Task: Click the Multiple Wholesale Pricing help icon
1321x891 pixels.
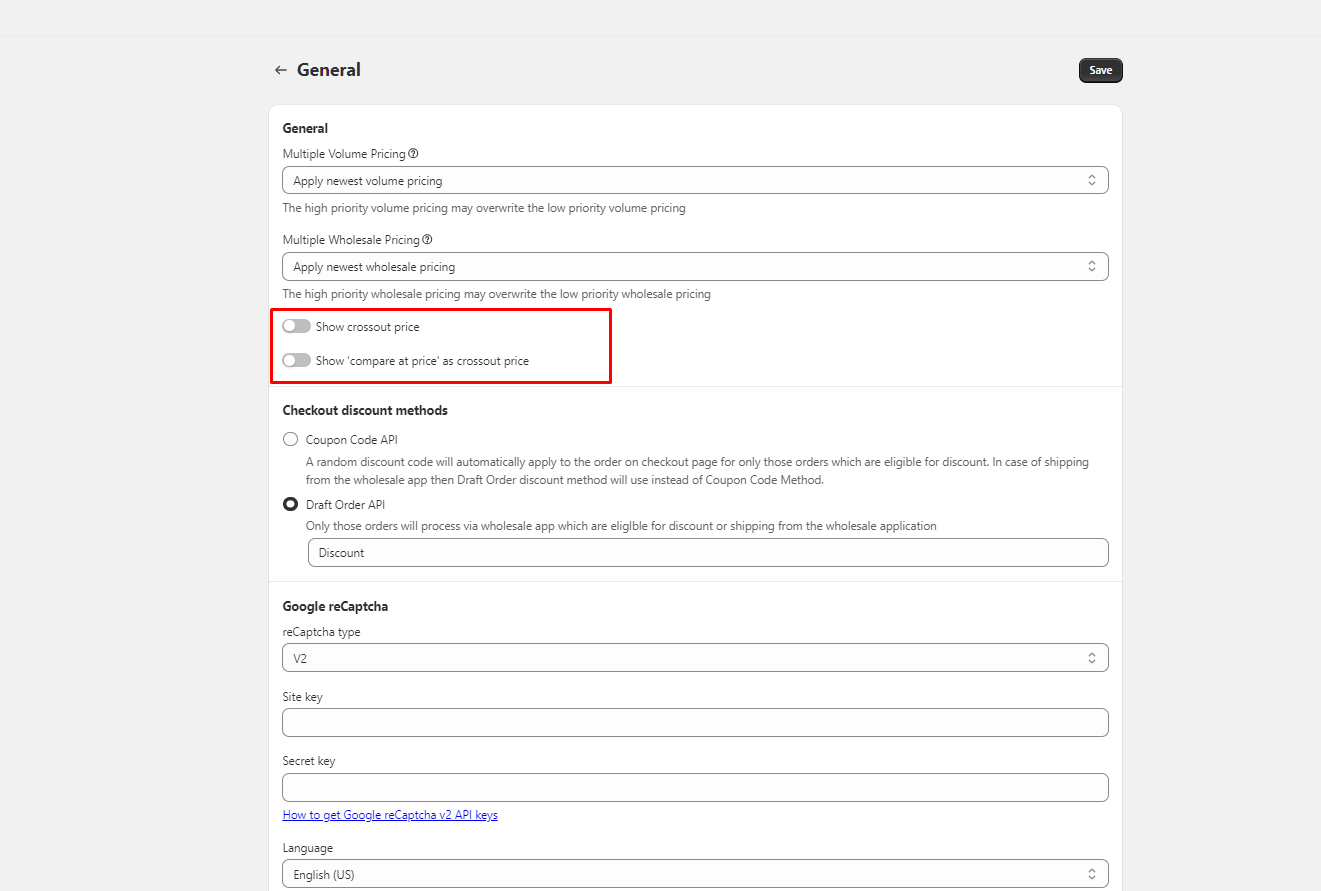Action: coord(427,240)
